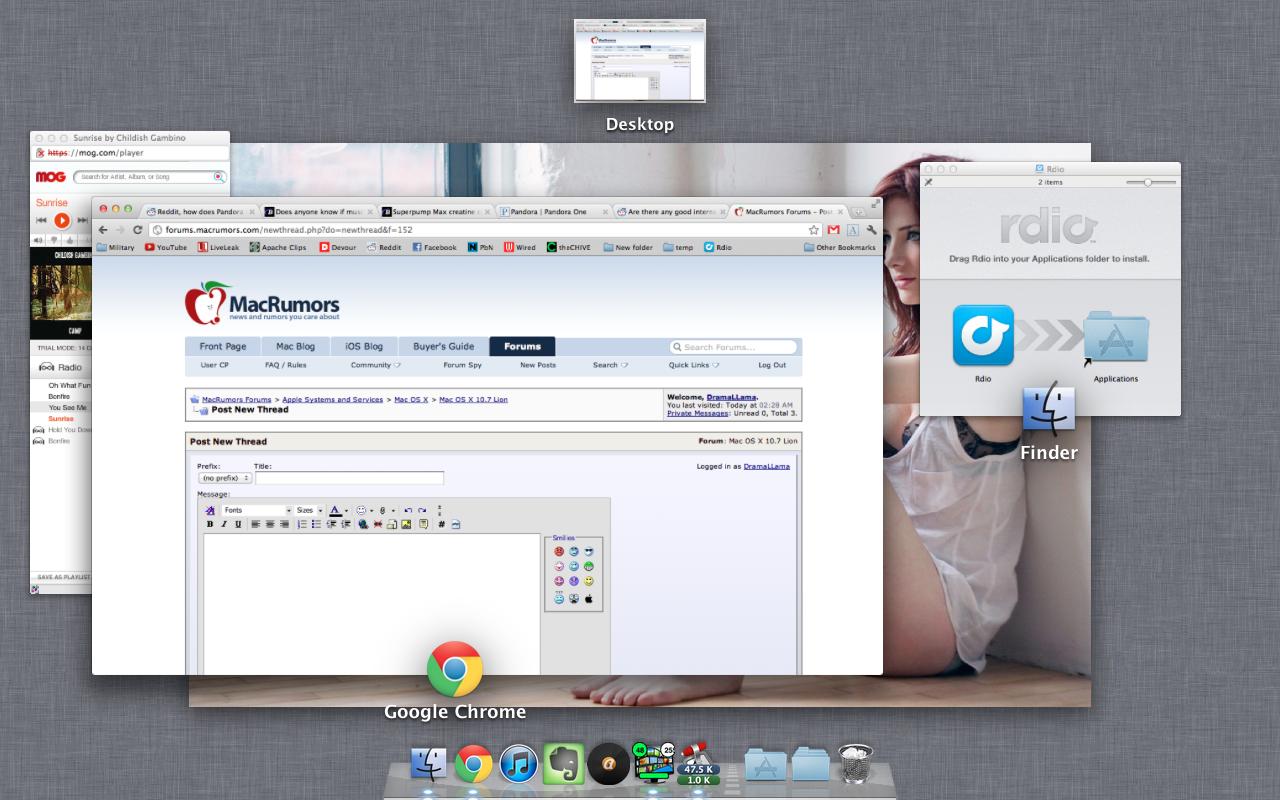Open the YouTube bookmark

coord(166,247)
